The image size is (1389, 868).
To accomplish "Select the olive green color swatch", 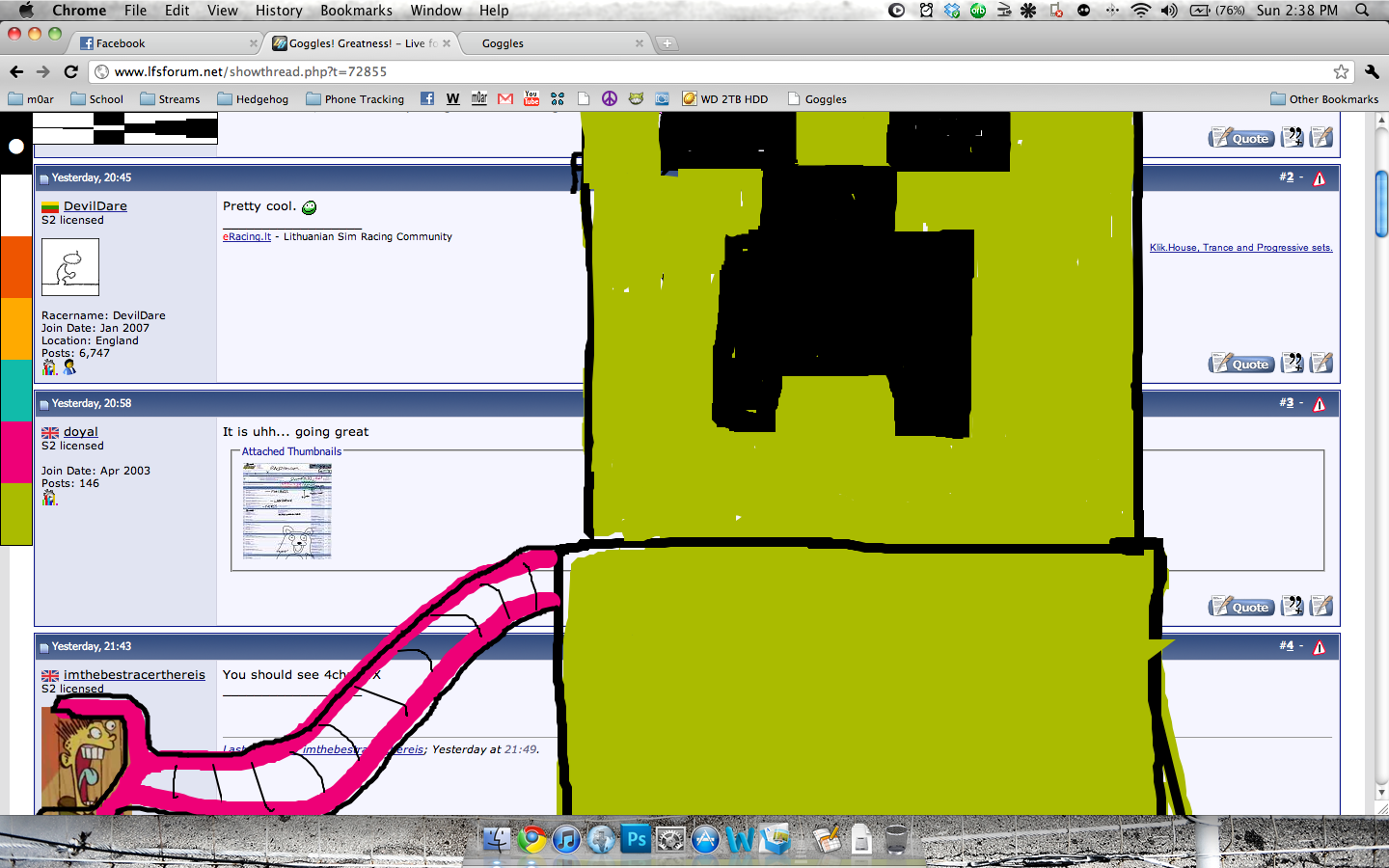I will [x=16, y=514].
